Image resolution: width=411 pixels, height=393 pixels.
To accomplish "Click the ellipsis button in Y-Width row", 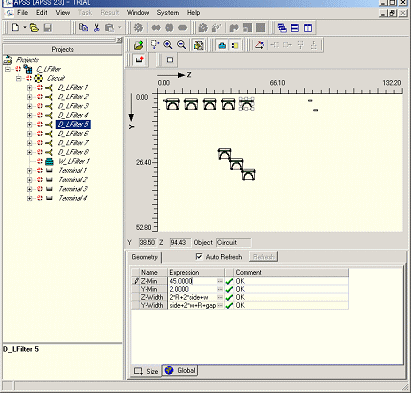I will click(x=220, y=305).
